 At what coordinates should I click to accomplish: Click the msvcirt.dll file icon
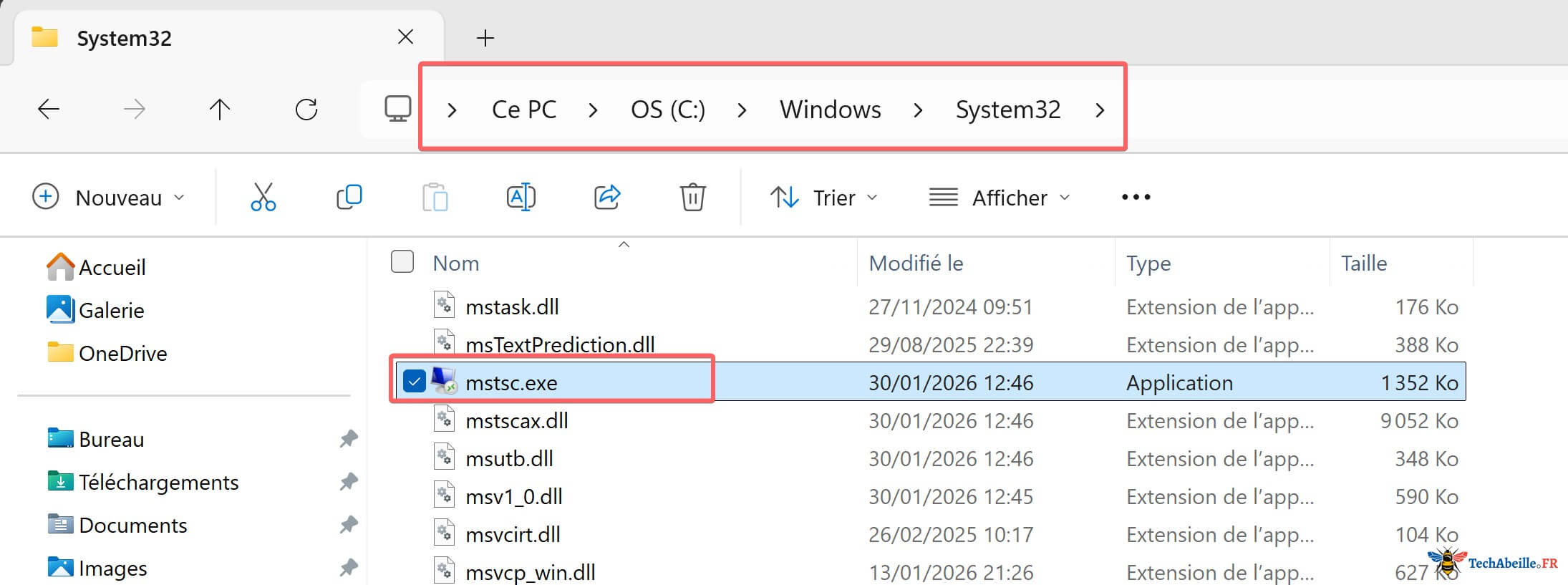(444, 532)
